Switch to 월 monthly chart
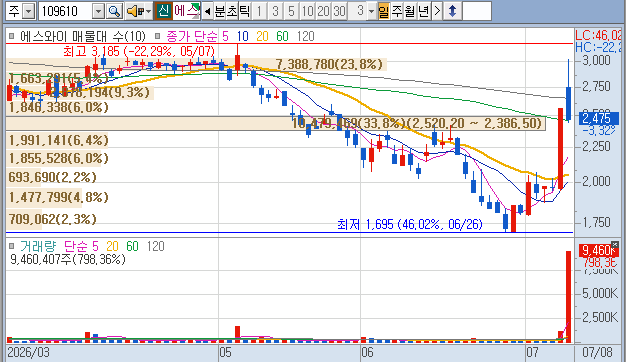Screen dimensions: 626x362 (x=410, y=11)
